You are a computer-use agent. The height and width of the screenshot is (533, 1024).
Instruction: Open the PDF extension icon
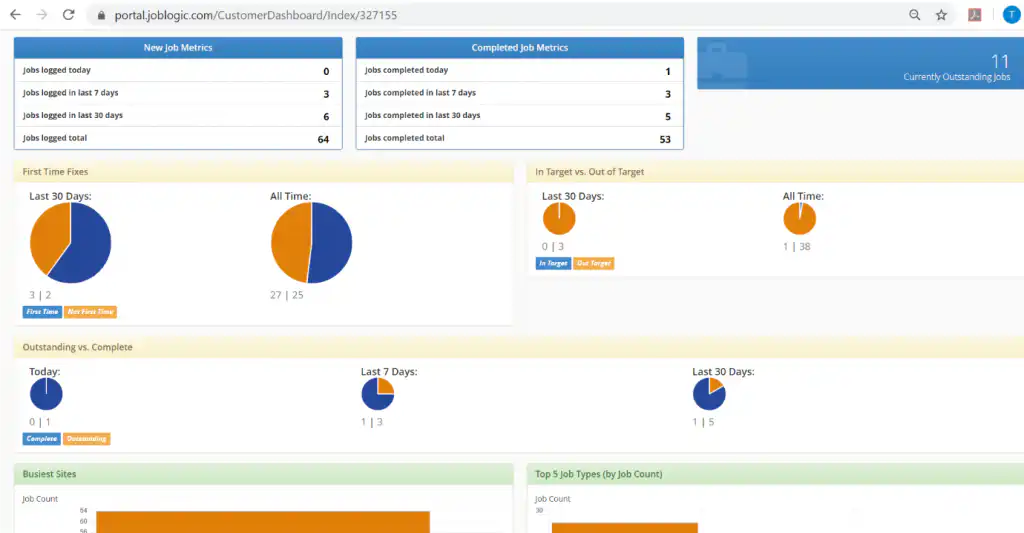pyautogui.click(x=974, y=14)
